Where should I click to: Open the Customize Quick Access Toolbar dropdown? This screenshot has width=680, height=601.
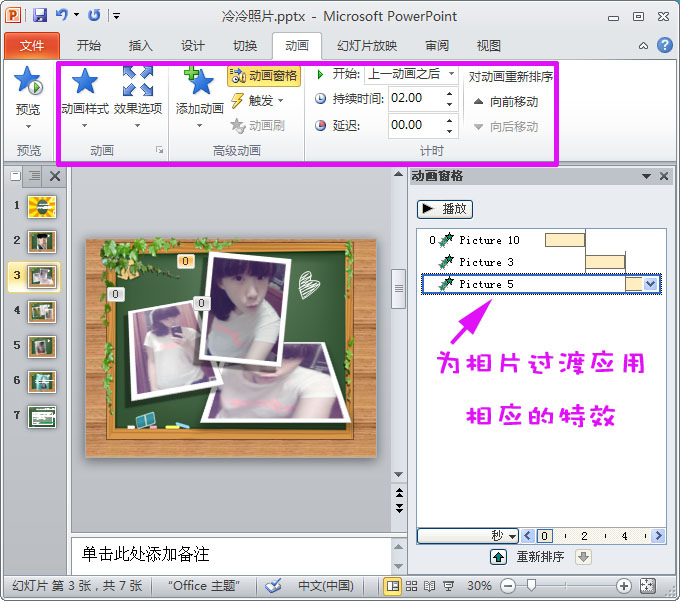(116, 16)
